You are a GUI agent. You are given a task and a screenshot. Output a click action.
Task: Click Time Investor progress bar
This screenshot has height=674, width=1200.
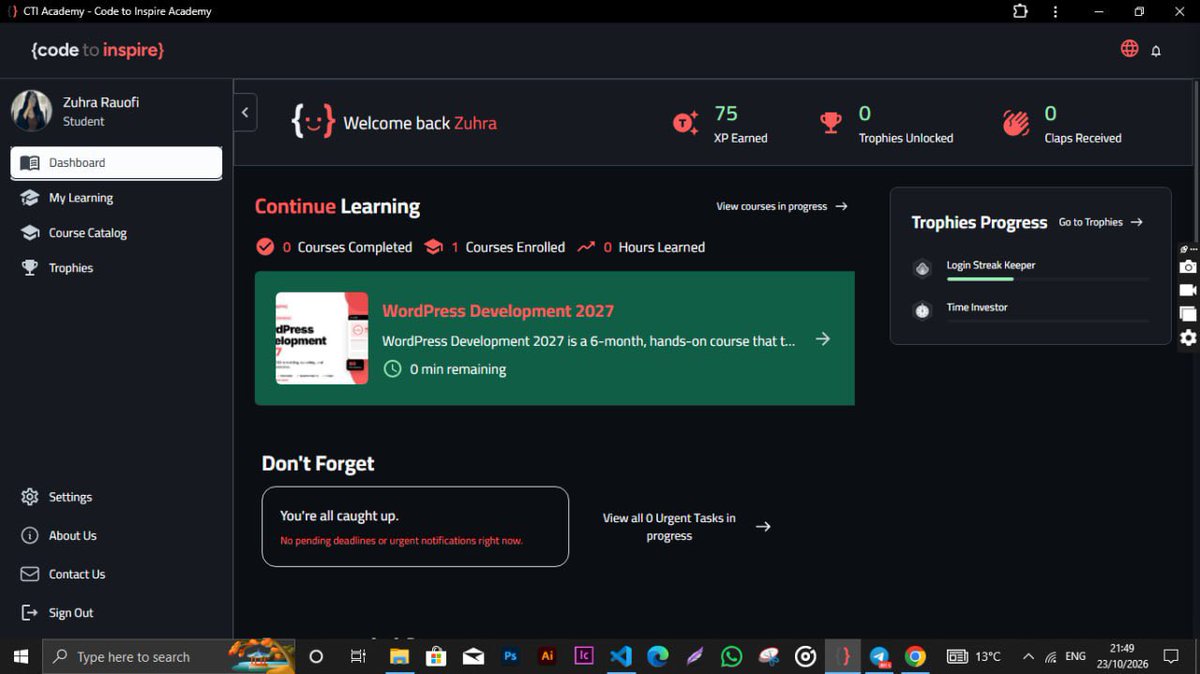[x=1048, y=321]
